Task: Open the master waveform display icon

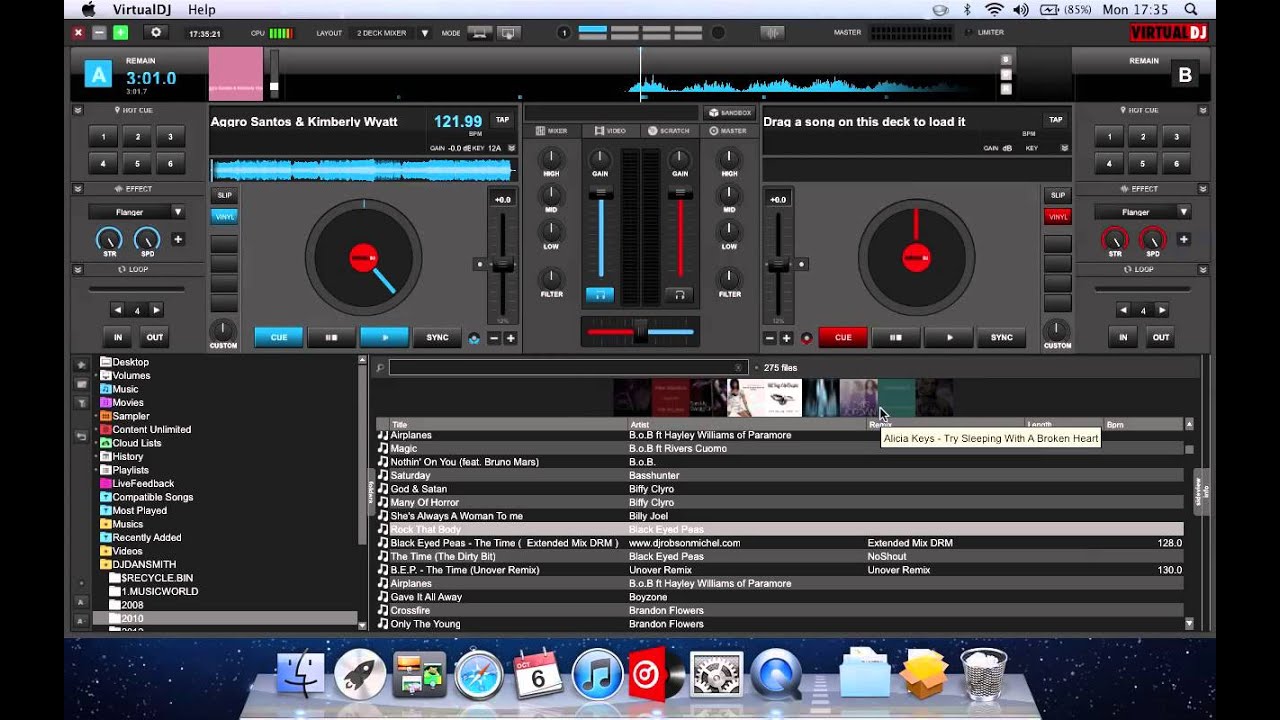Action: pyautogui.click(x=772, y=33)
